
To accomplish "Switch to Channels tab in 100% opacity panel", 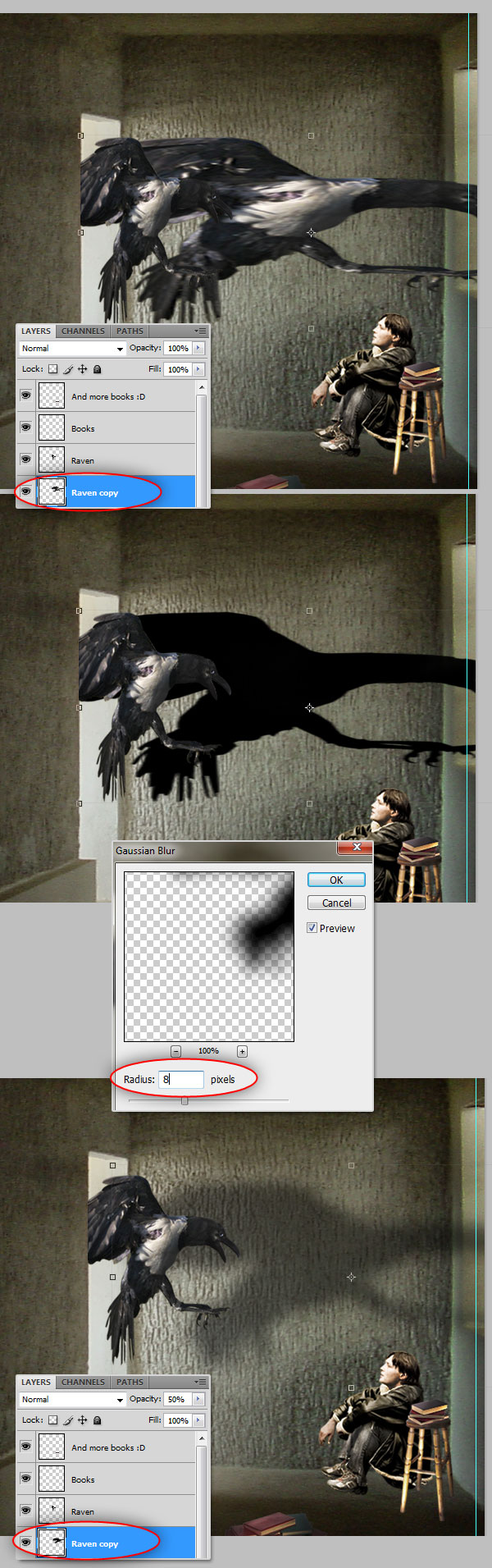I will tap(83, 331).
